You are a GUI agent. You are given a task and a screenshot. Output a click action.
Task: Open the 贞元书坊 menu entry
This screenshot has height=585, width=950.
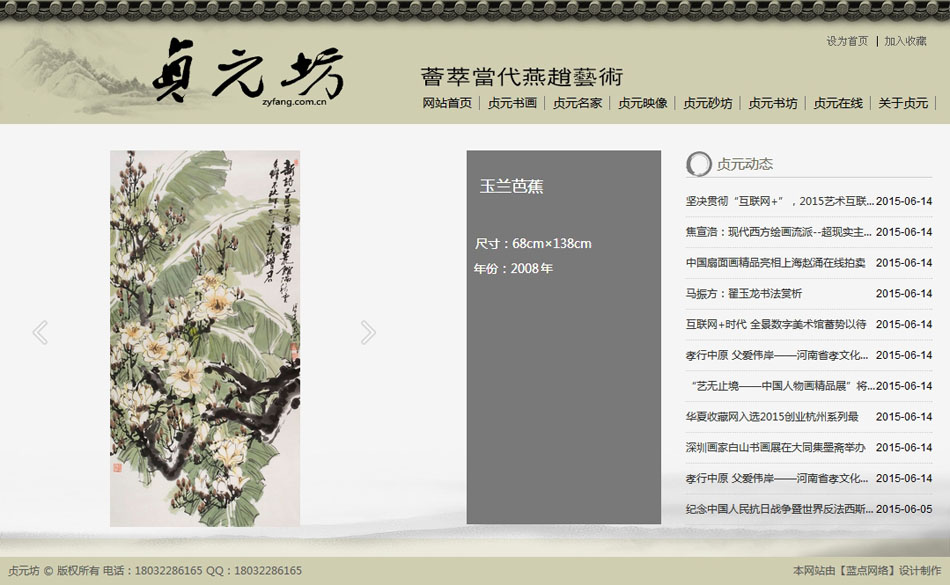pos(773,103)
